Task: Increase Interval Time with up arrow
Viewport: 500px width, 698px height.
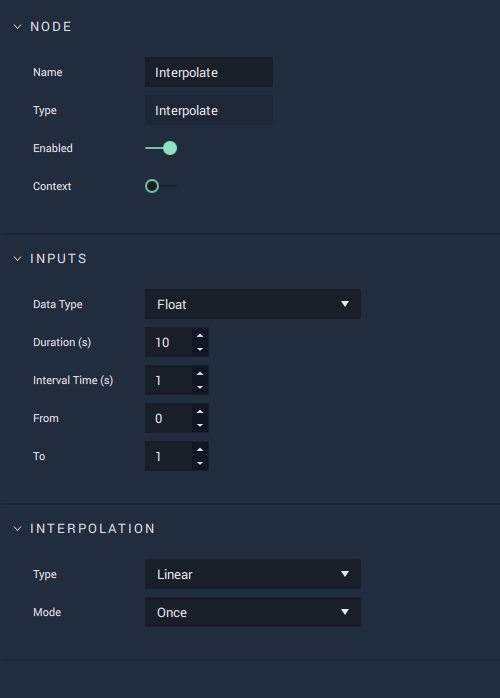Action: (x=200, y=373)
